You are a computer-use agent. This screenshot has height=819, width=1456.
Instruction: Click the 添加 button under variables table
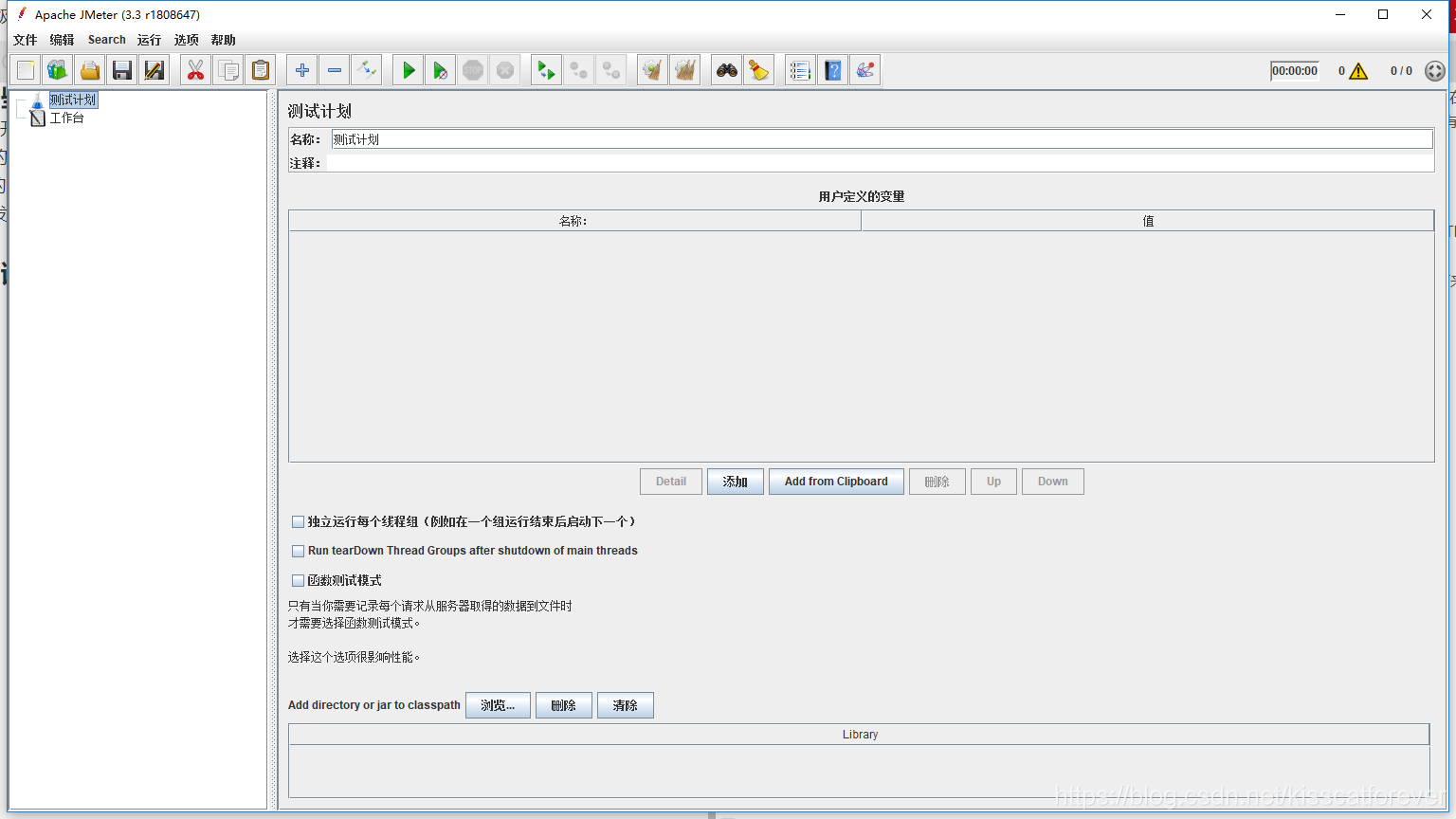coord(736,482)
